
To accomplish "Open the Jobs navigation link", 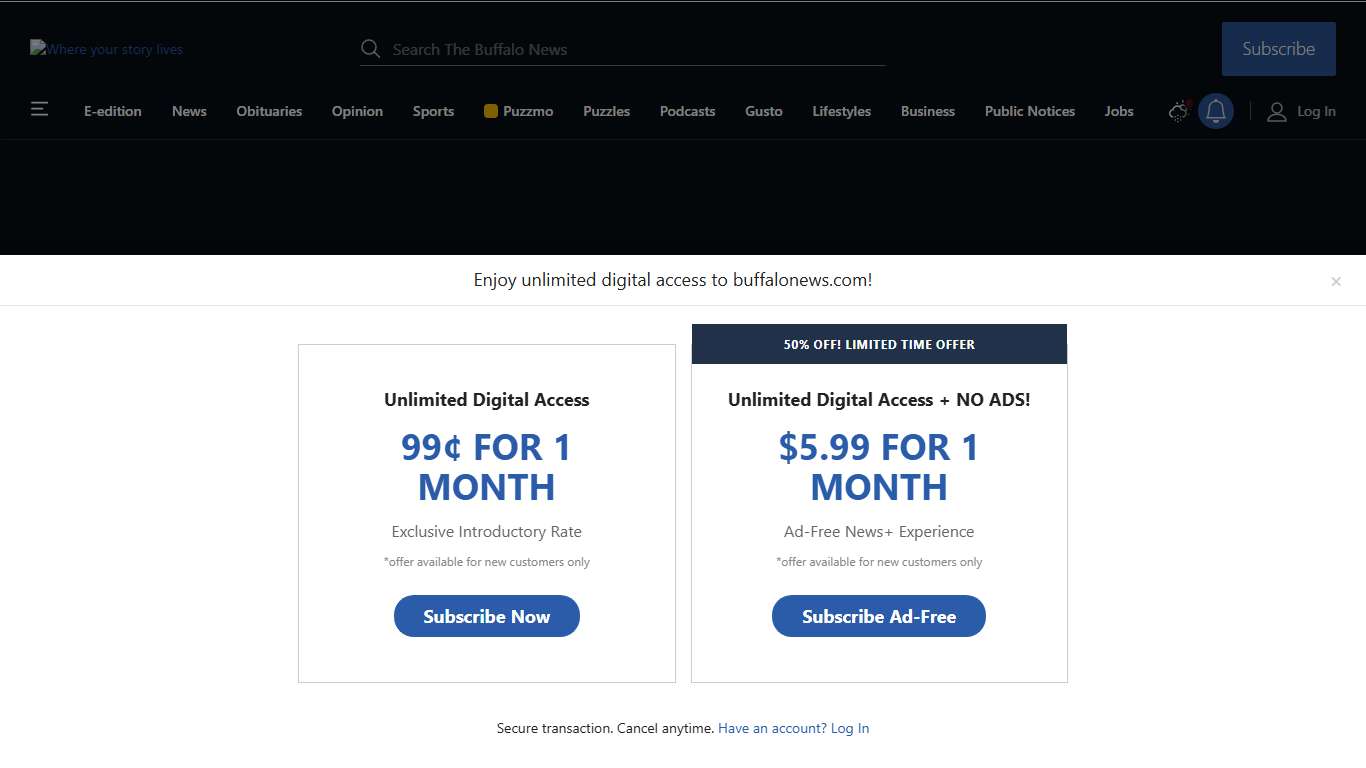I will (1119, 111).
